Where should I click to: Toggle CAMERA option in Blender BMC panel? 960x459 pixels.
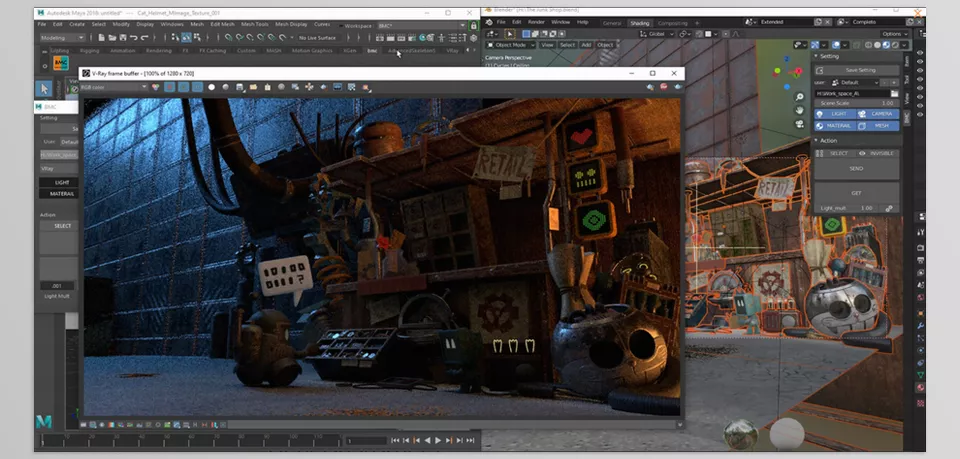coord(877,114)
